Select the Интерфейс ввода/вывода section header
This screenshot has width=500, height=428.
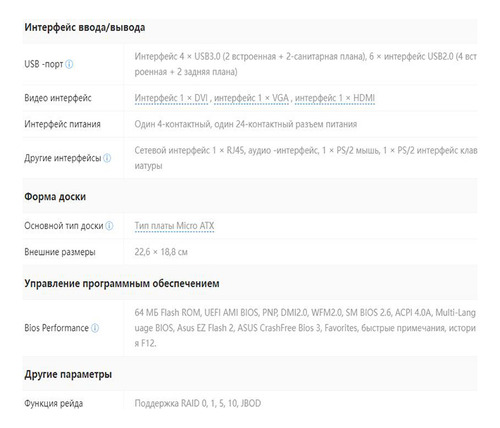(85, 27)
